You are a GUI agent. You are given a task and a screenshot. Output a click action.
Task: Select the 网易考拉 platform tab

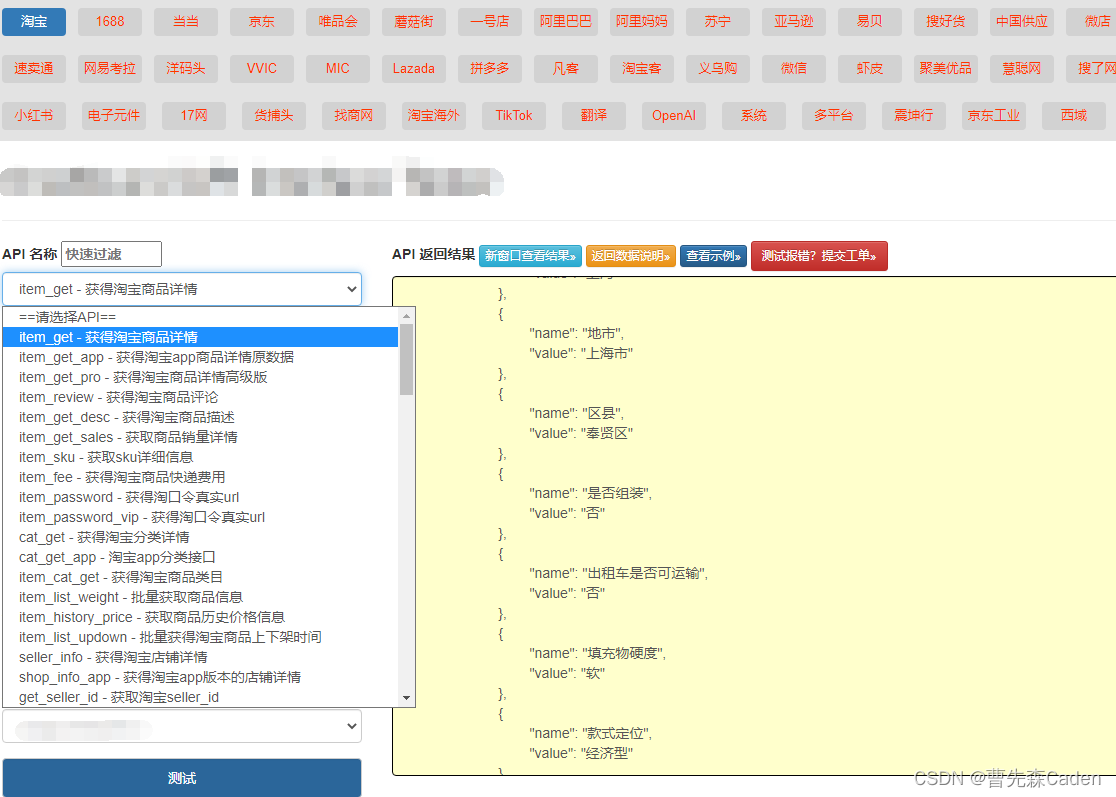tap(110, 68)
